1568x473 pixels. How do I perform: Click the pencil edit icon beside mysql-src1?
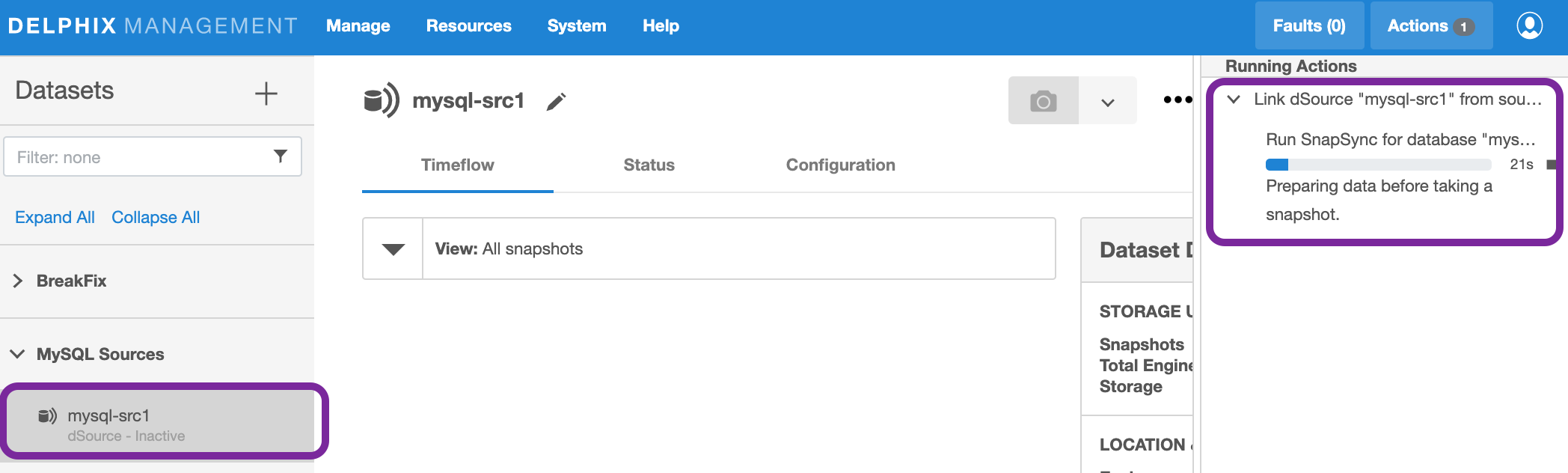click(x=556, y=101)
